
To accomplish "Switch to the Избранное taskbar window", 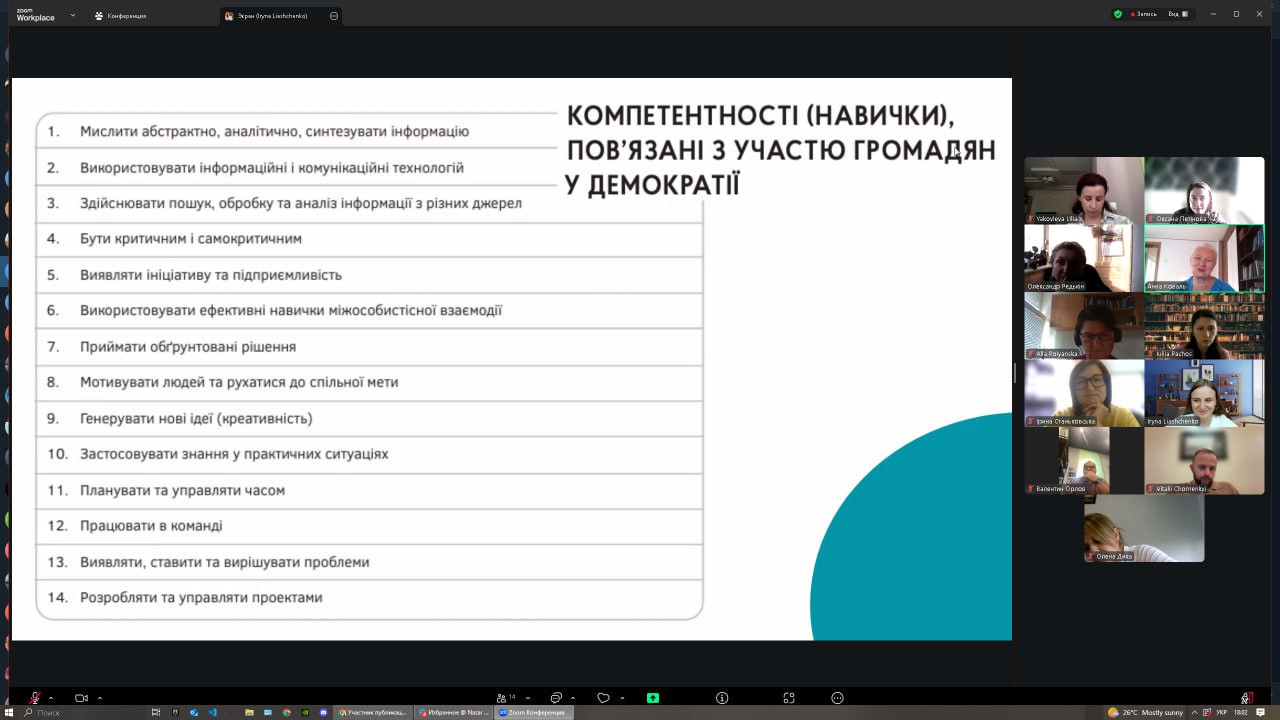I will click(454, 712).
